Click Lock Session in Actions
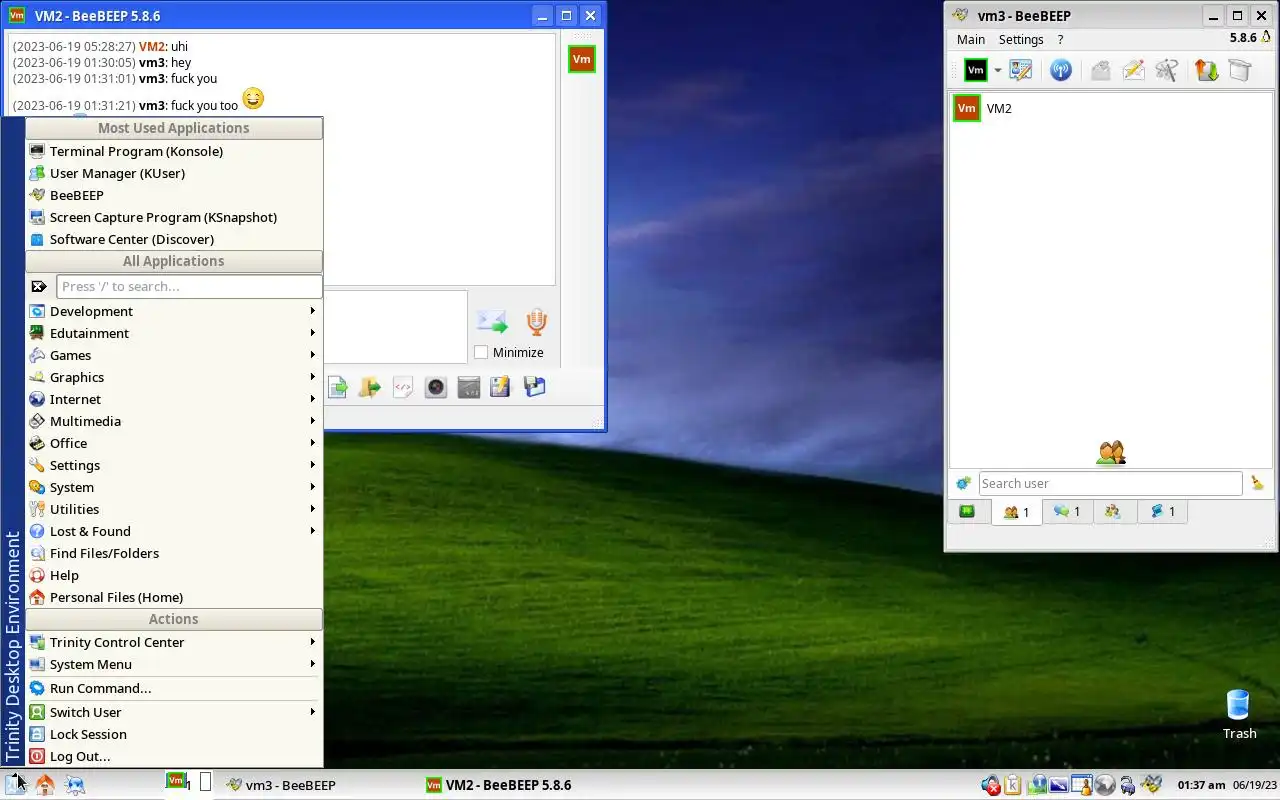 click(174, 734)
